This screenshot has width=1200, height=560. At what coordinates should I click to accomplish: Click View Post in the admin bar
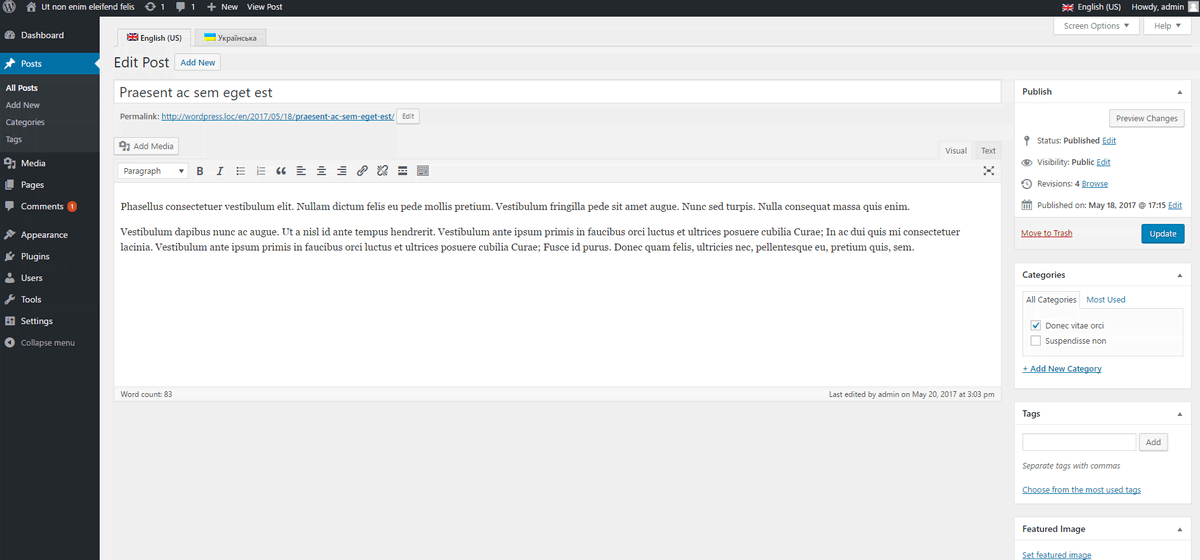[x=265, y=6]
